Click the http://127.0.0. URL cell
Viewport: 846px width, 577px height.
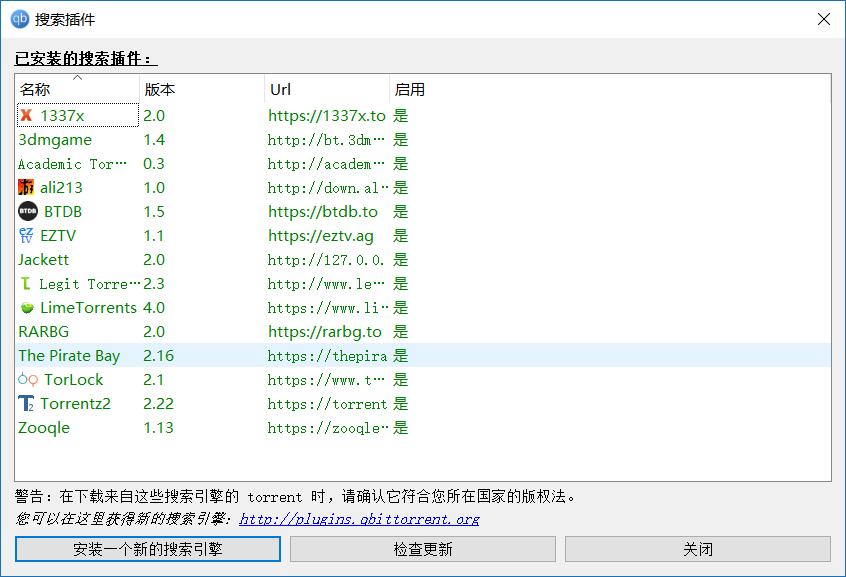(326, 260)
